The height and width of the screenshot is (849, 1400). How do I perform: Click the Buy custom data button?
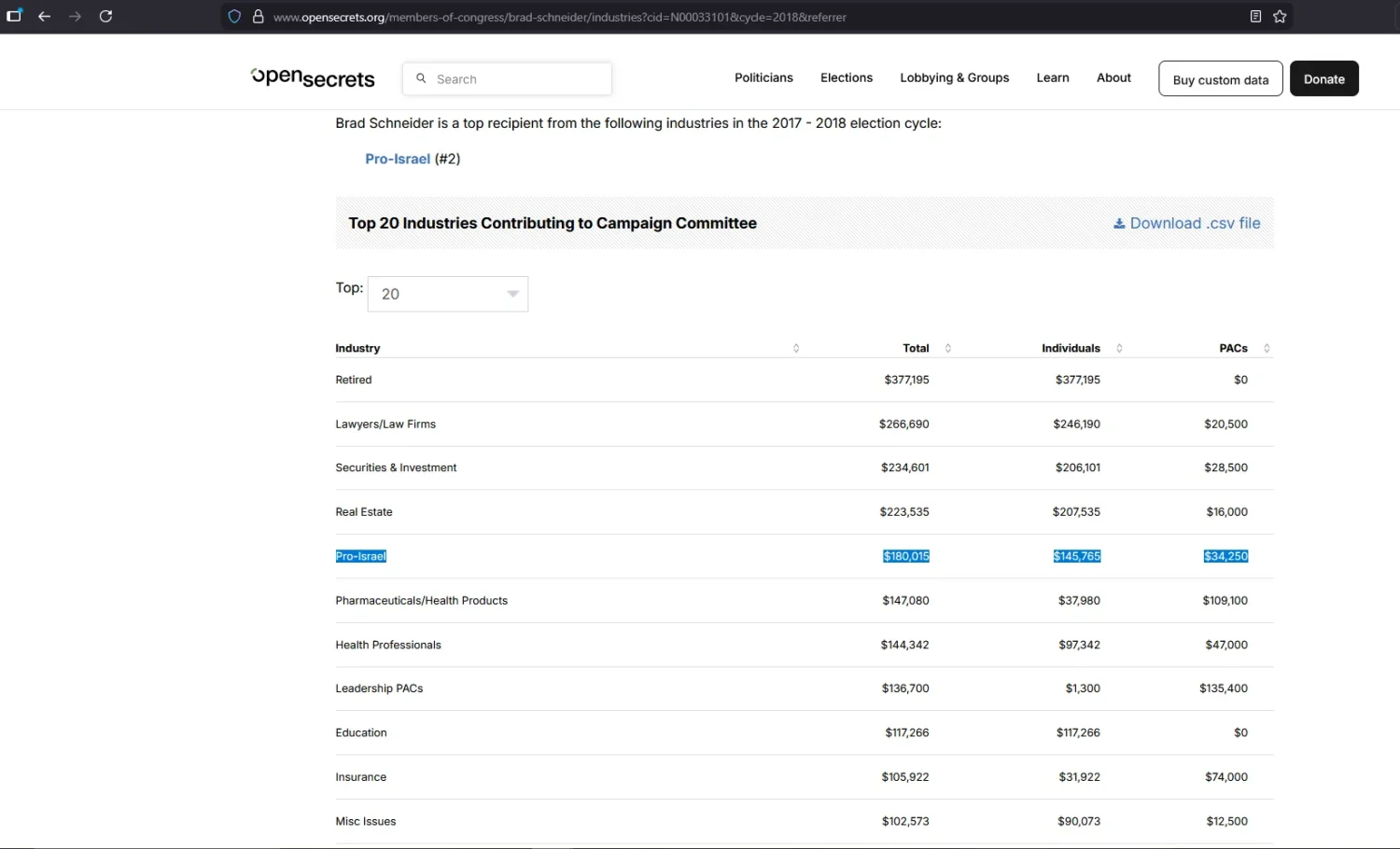1221,79
